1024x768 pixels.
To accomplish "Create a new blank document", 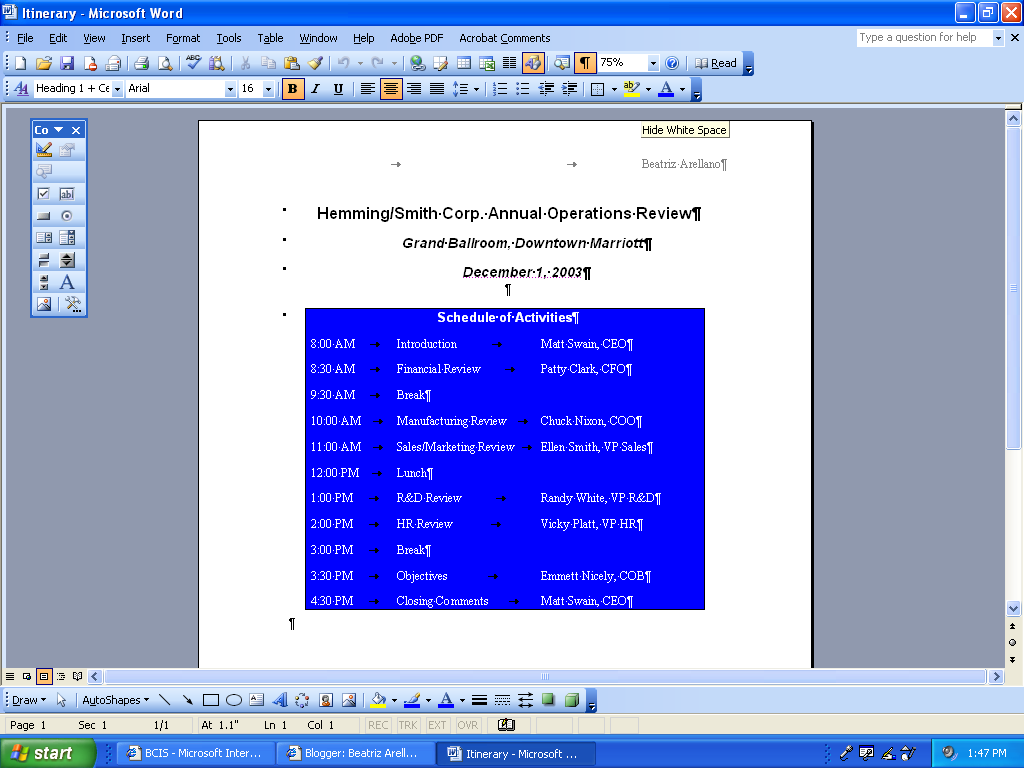I will 21,63.
